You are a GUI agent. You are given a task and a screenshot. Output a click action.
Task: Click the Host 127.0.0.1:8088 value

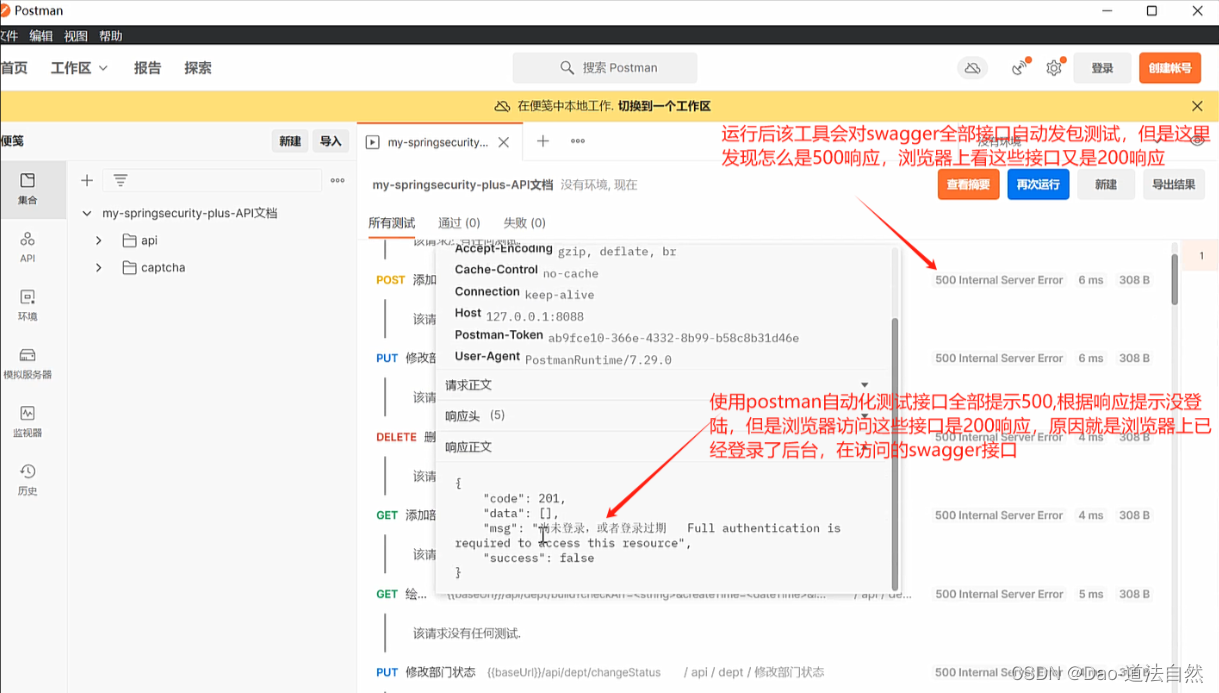(x=535, y=316)
